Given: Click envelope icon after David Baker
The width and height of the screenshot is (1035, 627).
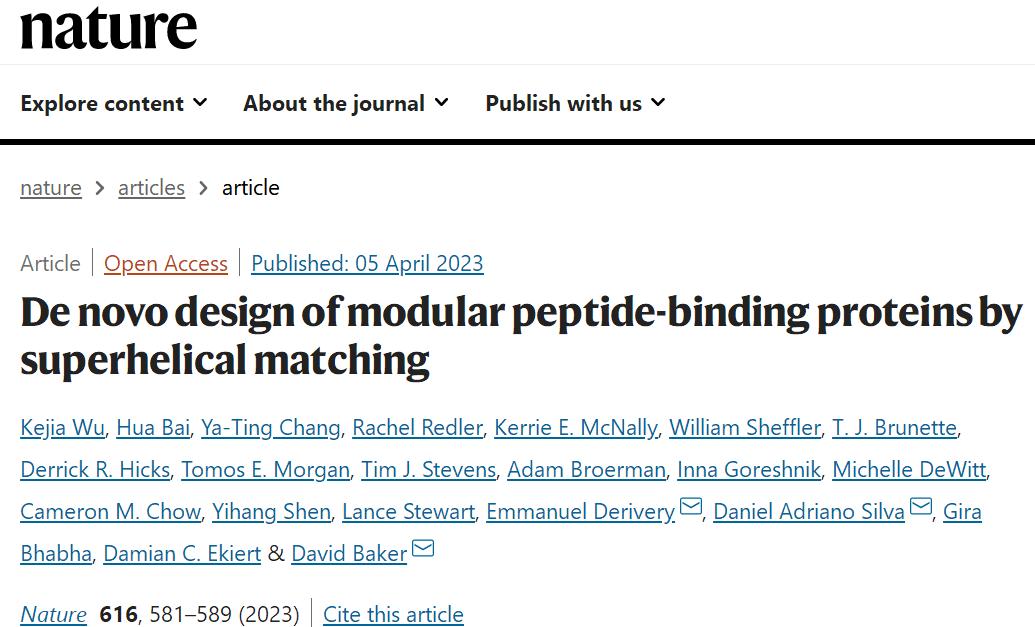Looking at the screenshot, I should coord(423,549).
